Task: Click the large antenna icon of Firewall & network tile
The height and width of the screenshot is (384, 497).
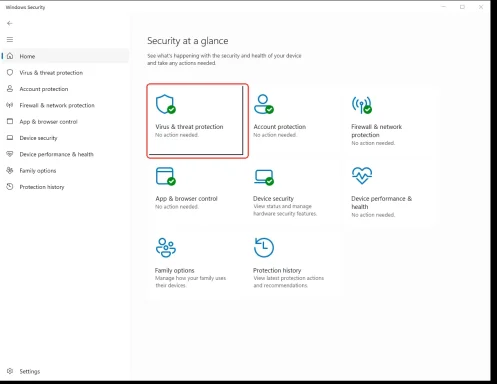Action: pos(362,105)
